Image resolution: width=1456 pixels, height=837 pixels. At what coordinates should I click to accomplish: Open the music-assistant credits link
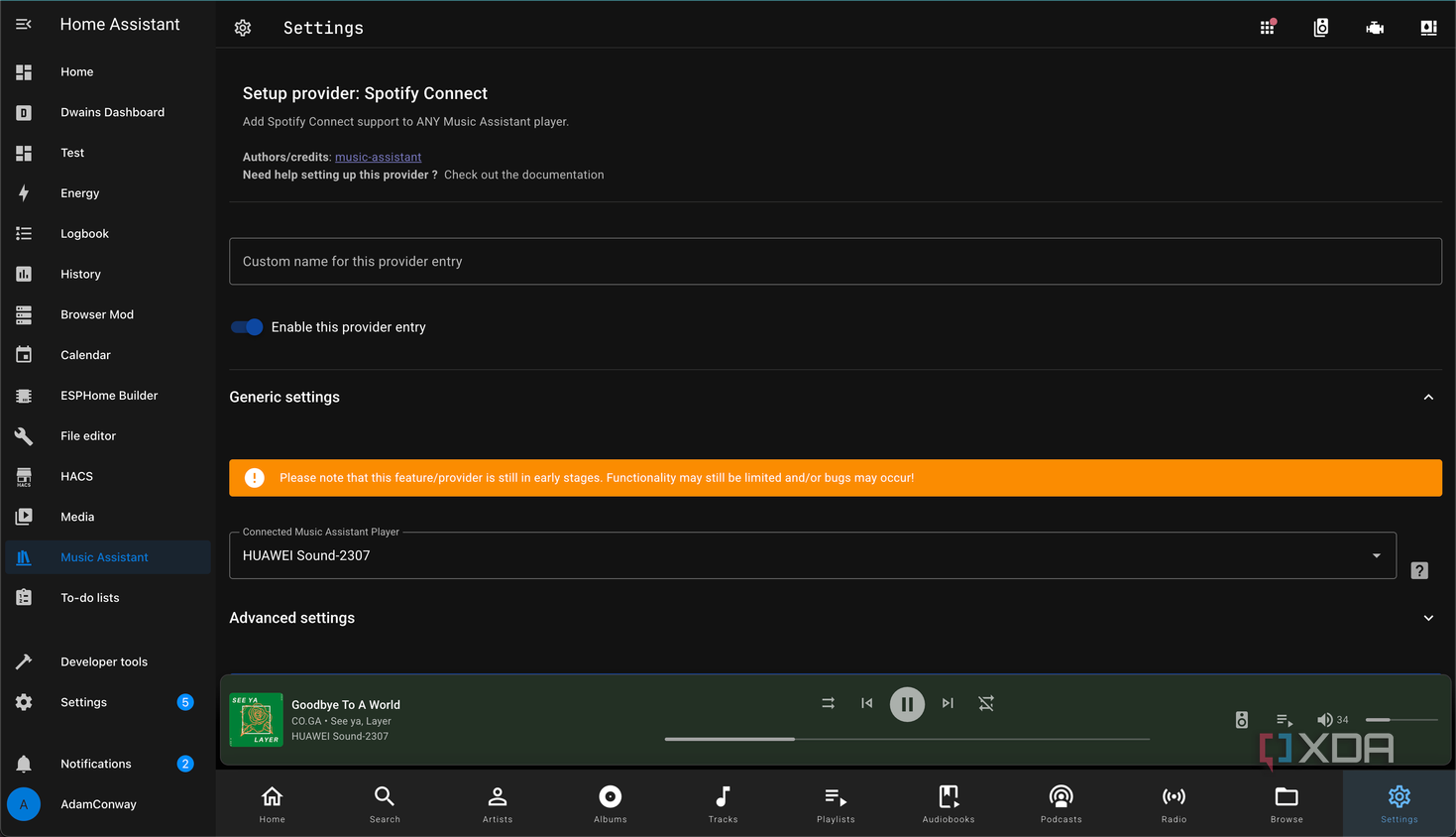point(378,157)
